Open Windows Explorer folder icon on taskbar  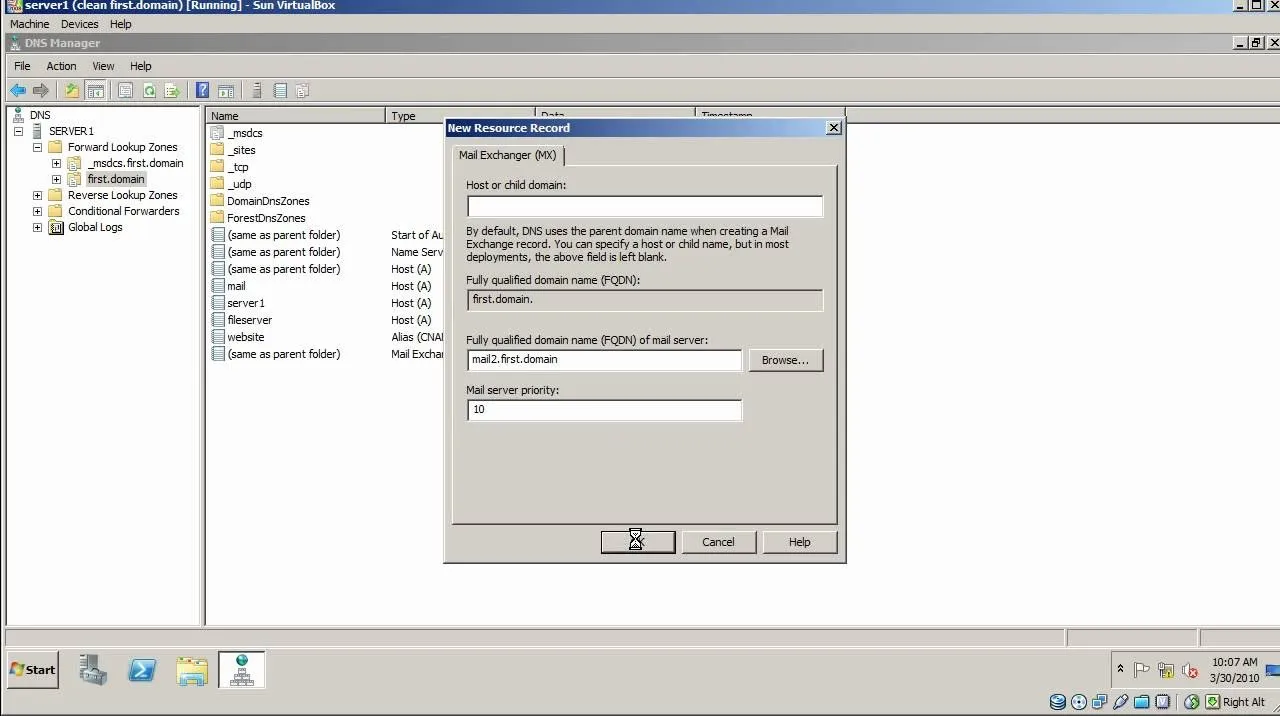191,670
